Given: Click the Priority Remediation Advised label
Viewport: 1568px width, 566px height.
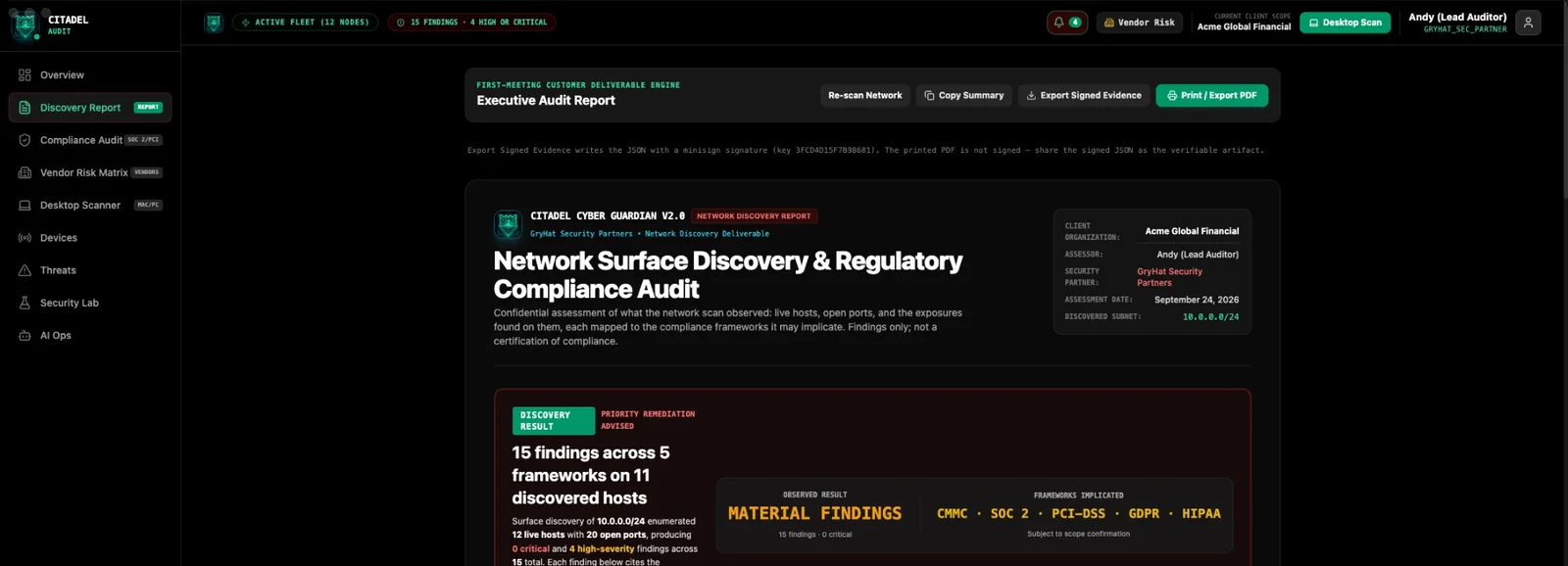Looking at the screenshot, I should coord(648,420).
